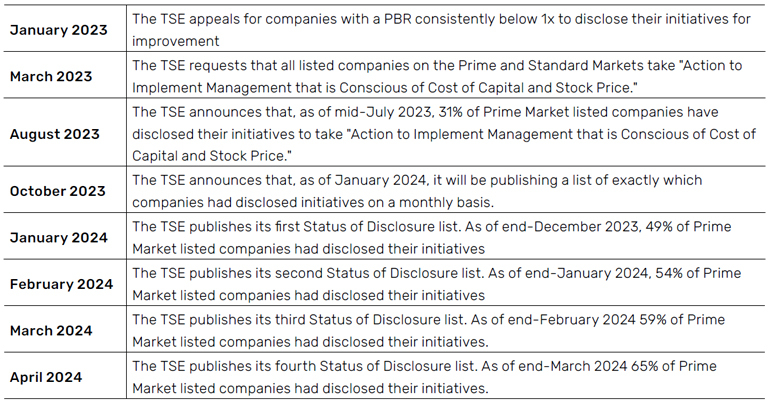This screenshot has height=404, width=770.
Task: Click the March 2024 date label
Action: click(x=51, y=330)
